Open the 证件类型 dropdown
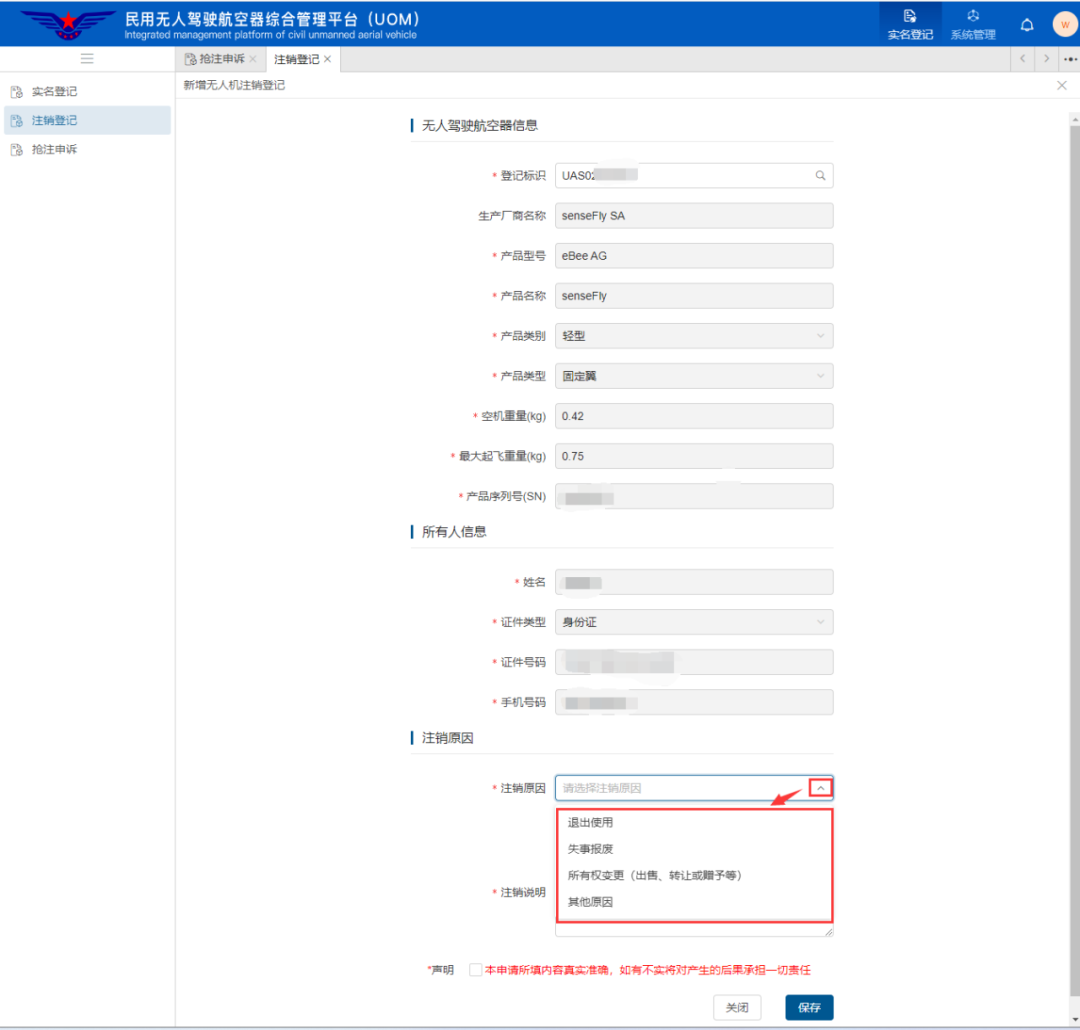 694,622
